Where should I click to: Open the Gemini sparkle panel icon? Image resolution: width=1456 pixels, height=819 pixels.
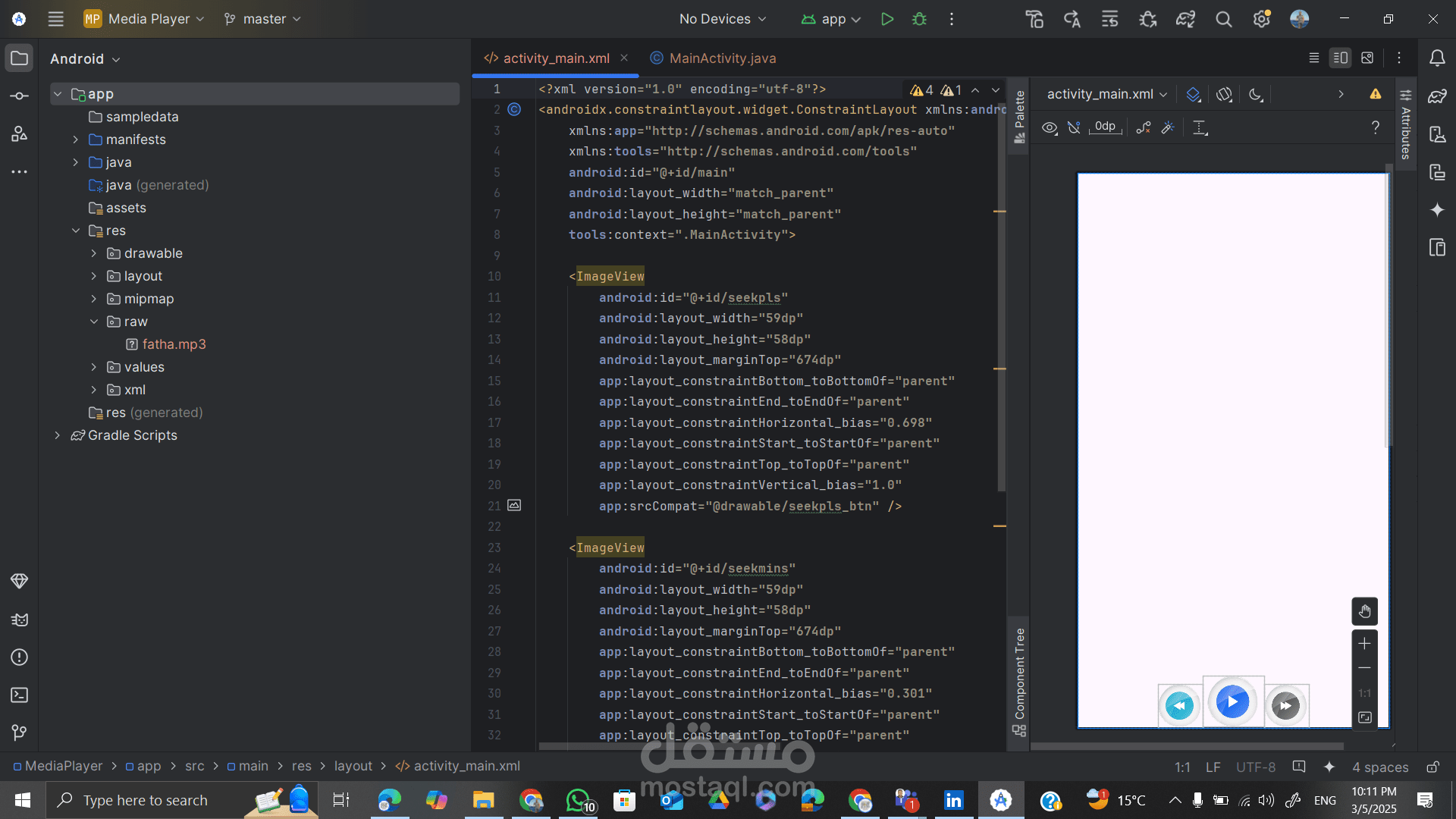(x=1437, y=210)
